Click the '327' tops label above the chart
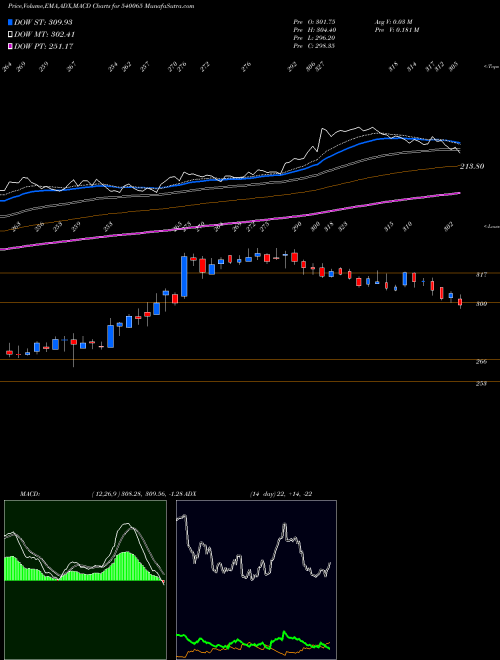500x660 pixels. pyautogui.click(x=321, y=67)
